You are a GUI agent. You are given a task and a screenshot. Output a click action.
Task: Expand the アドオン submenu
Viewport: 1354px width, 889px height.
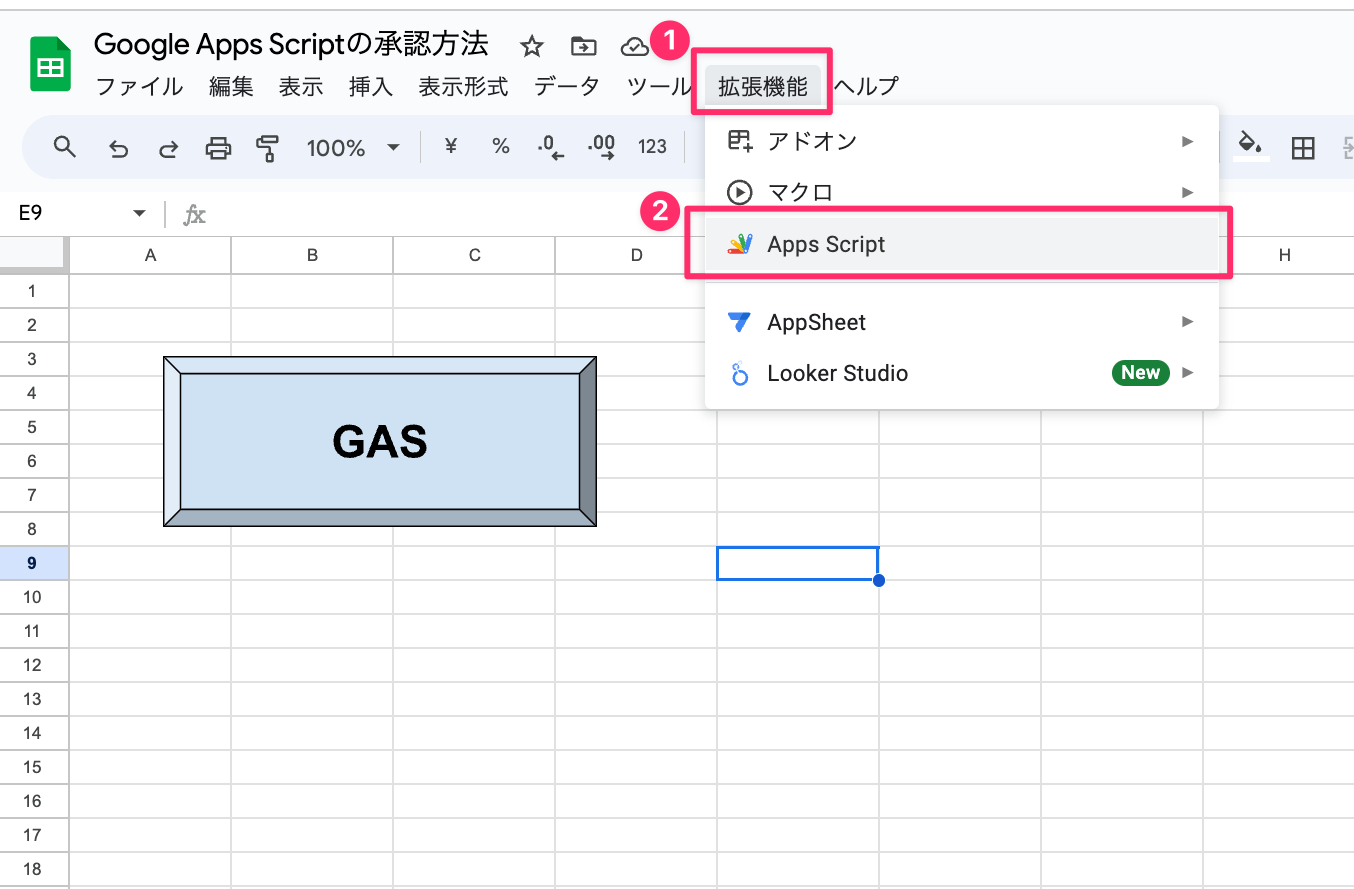962,141
